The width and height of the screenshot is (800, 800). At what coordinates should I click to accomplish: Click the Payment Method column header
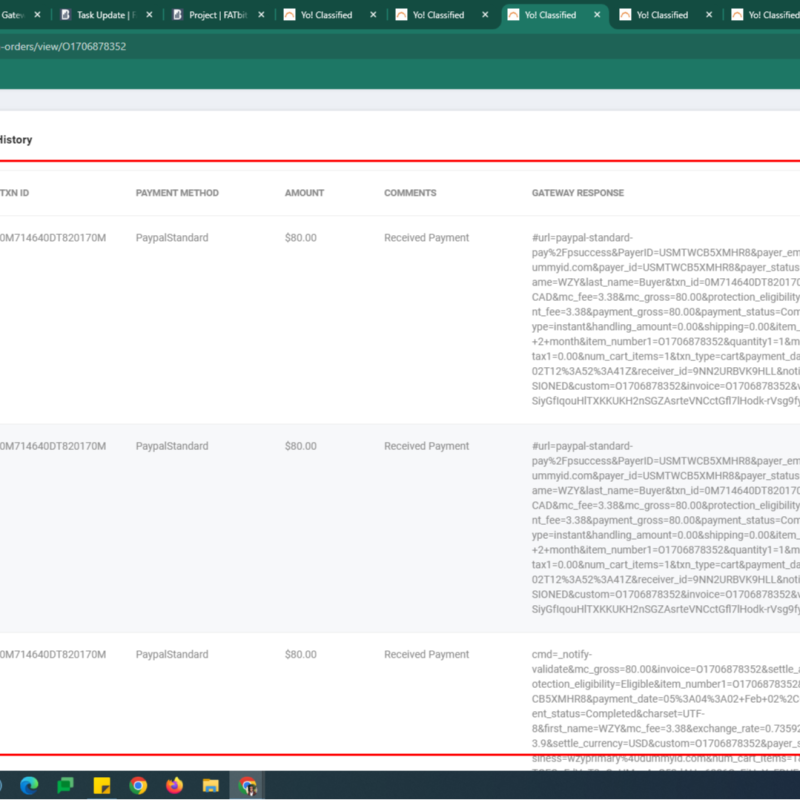[177, 193]
